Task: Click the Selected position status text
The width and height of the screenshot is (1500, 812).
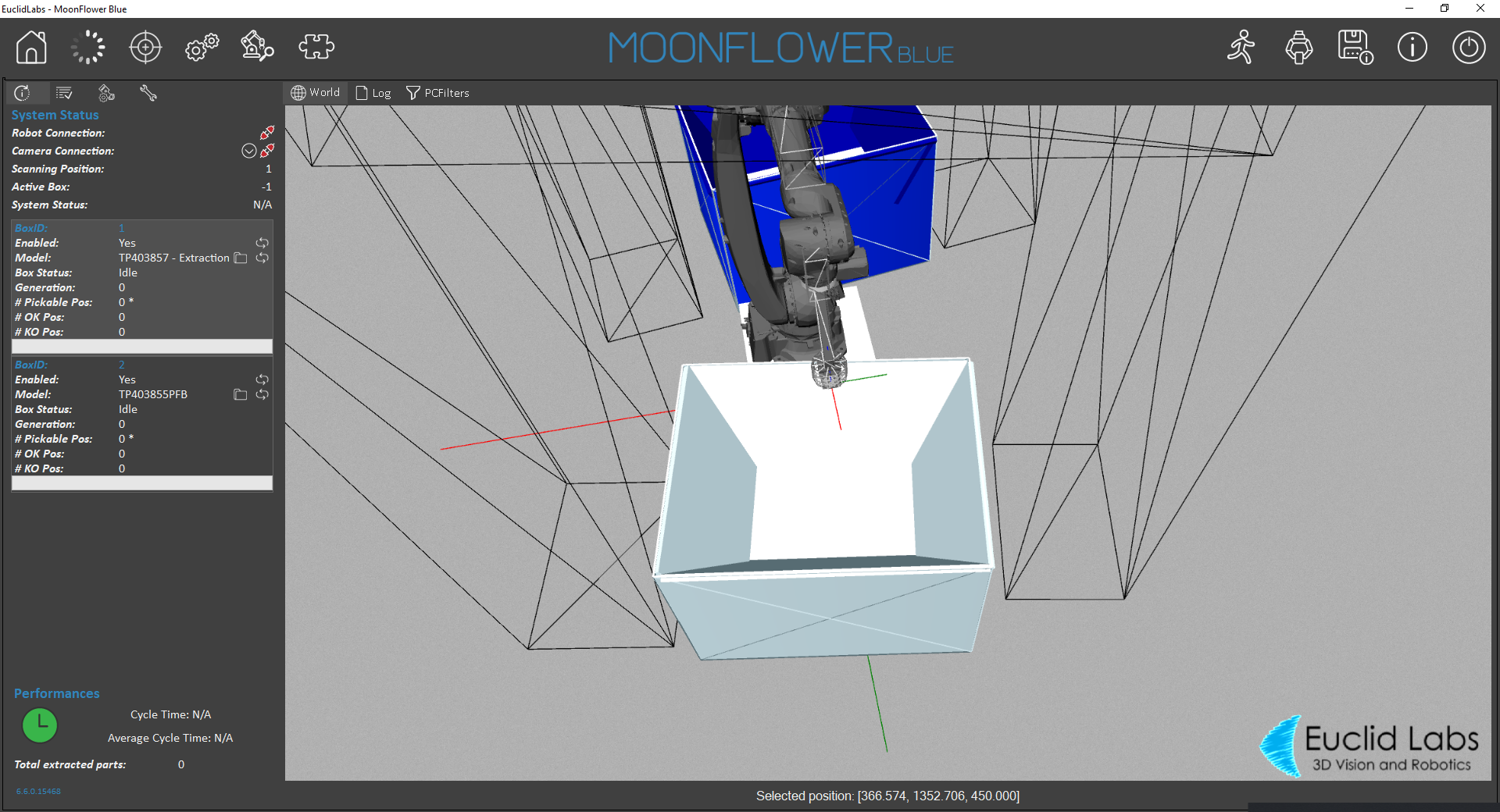Action: pos(887,796)
